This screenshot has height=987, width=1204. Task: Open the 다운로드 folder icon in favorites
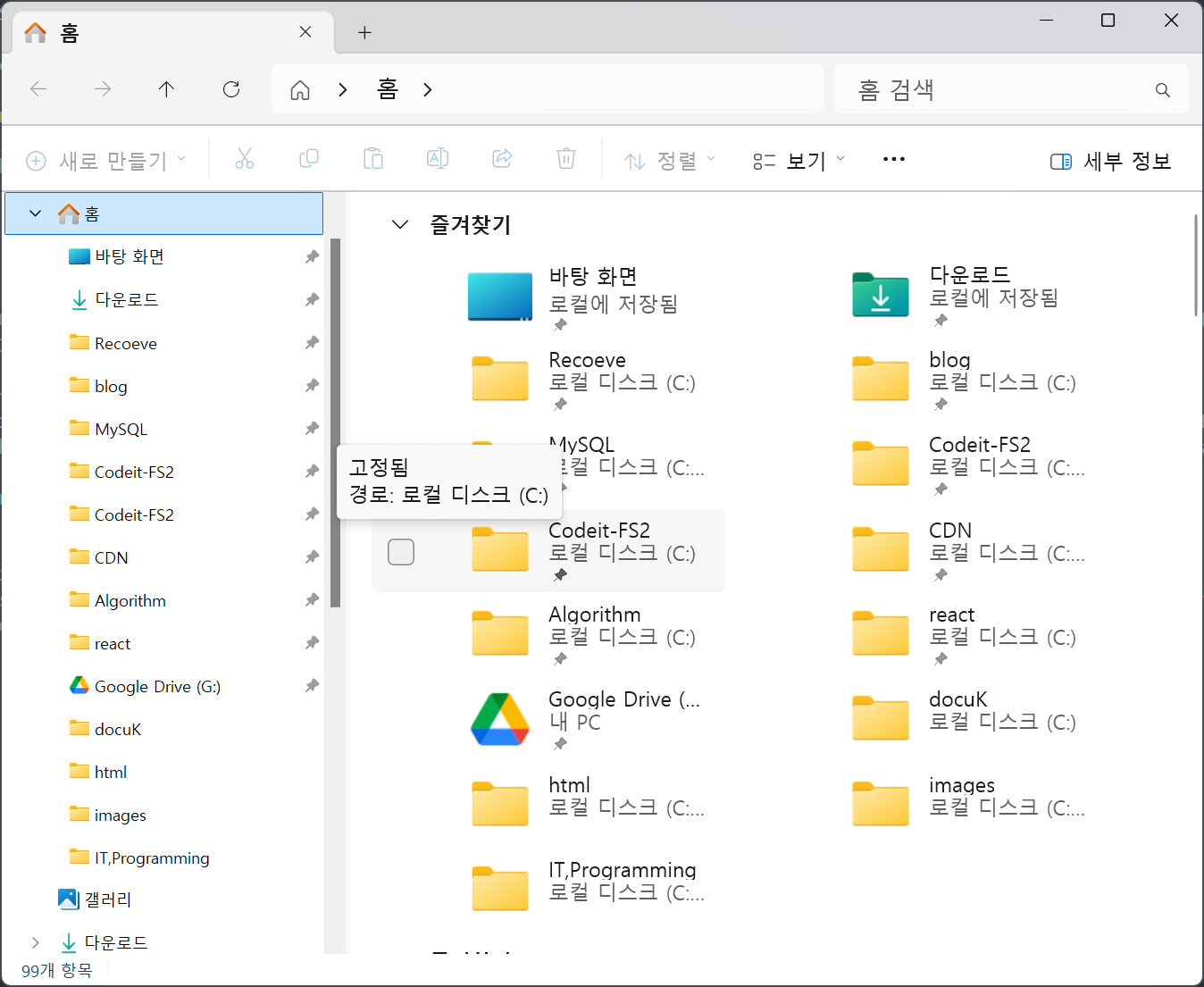click(x=881, y=295)
